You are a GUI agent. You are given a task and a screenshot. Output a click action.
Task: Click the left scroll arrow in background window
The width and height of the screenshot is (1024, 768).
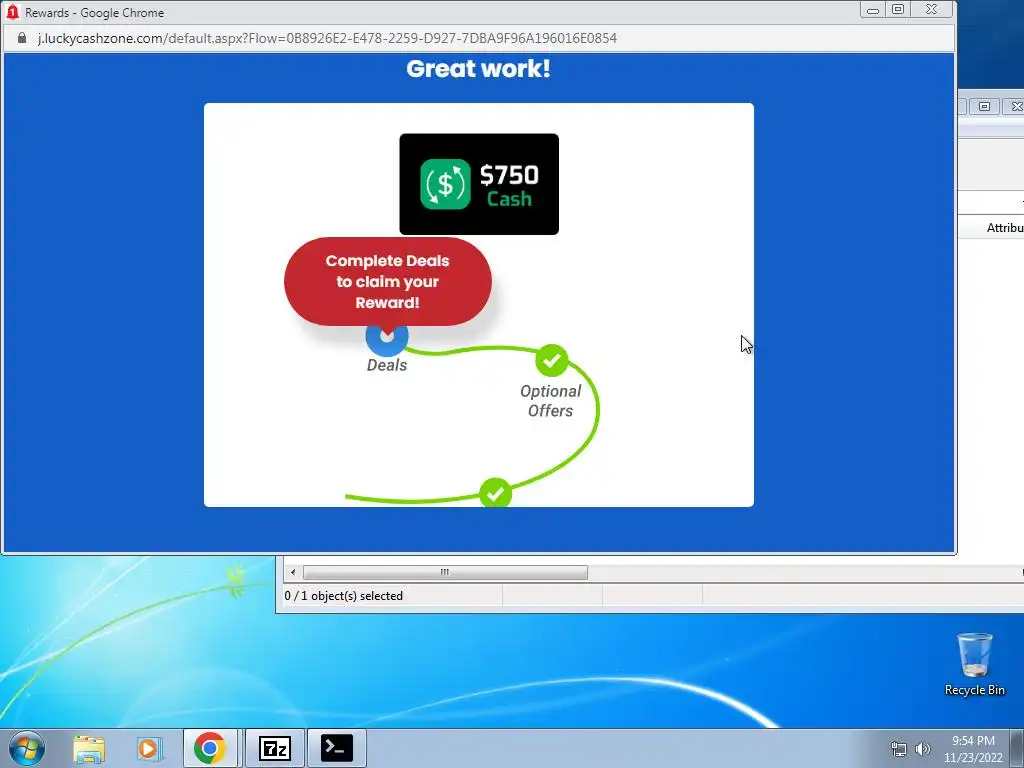pyautogui.click(x=293, y=572)
